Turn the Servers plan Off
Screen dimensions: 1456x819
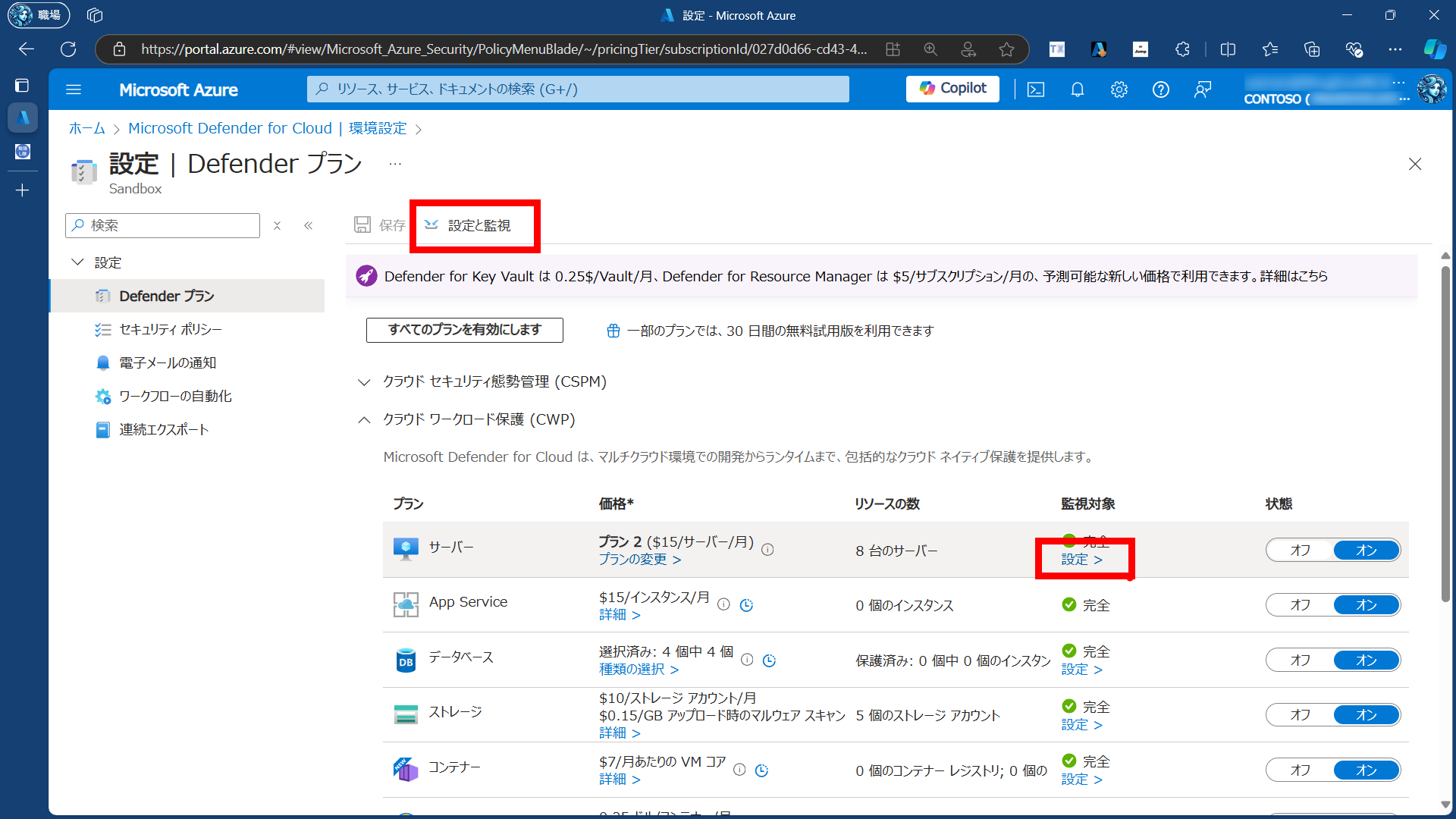coord(1300,551)
